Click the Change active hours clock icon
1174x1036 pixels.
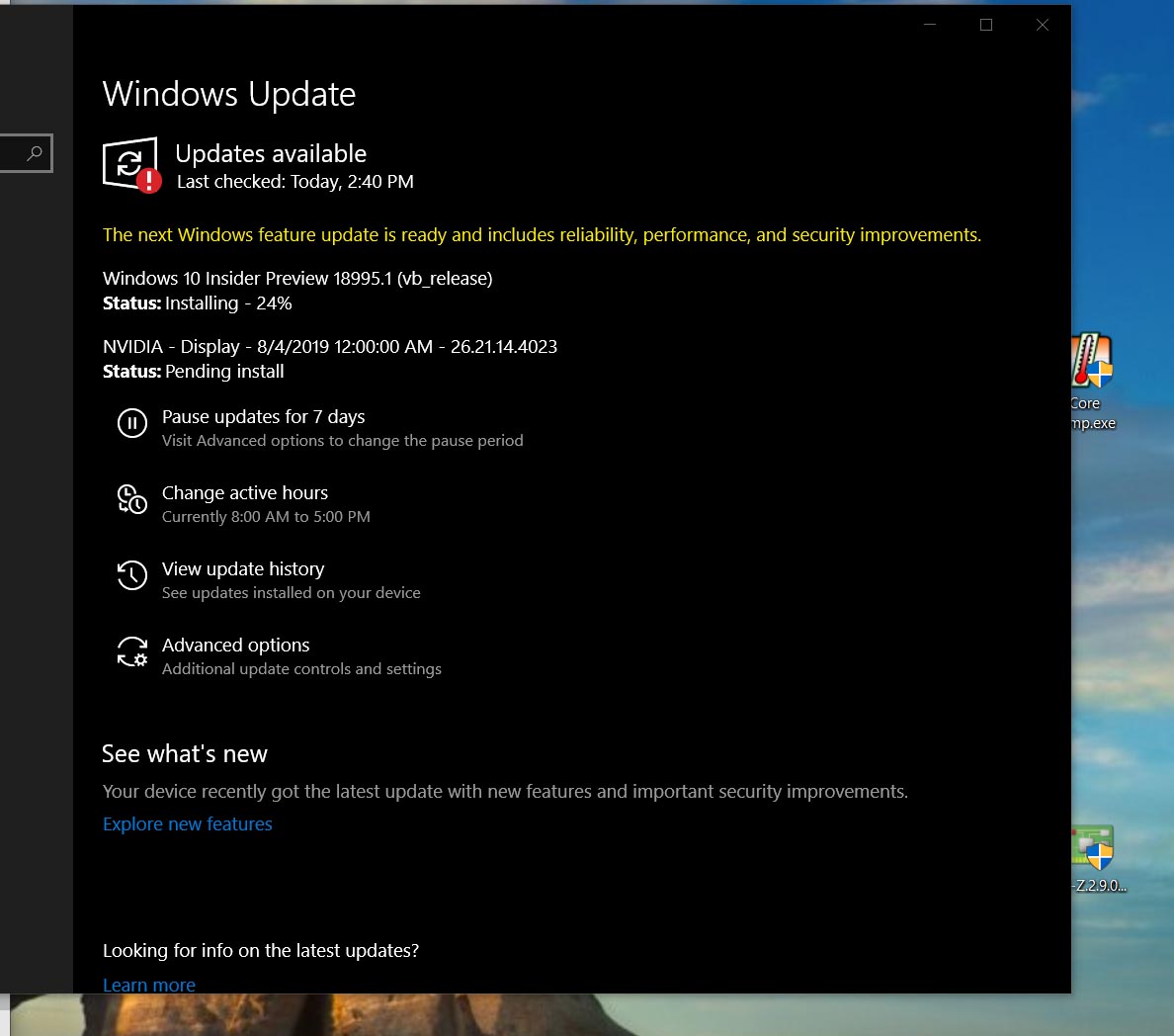click(x=132, y=499)
